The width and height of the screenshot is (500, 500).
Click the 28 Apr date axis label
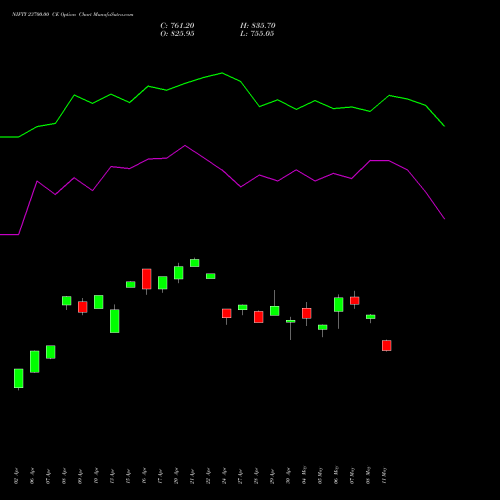256,476
